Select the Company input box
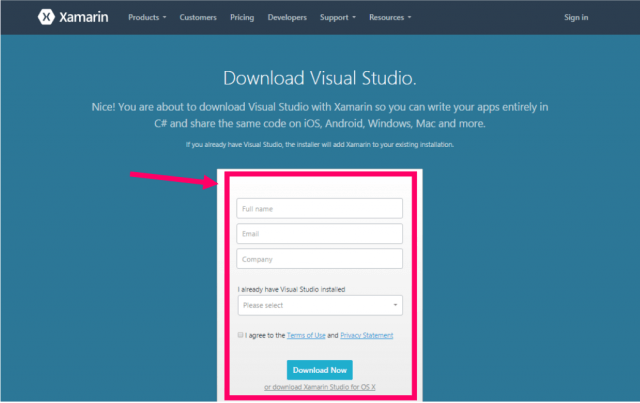 [x=319, y=259]
